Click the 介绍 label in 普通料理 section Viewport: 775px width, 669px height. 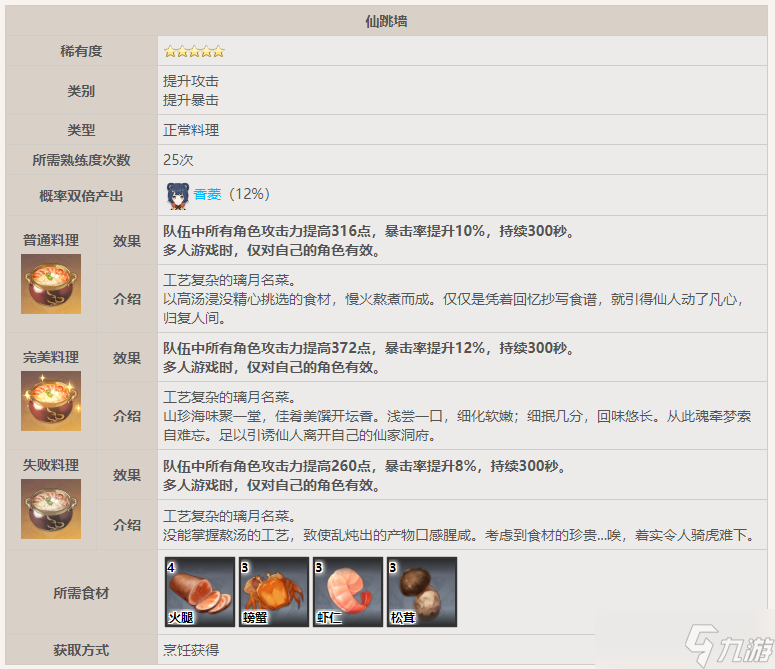(x=127, y=299)
